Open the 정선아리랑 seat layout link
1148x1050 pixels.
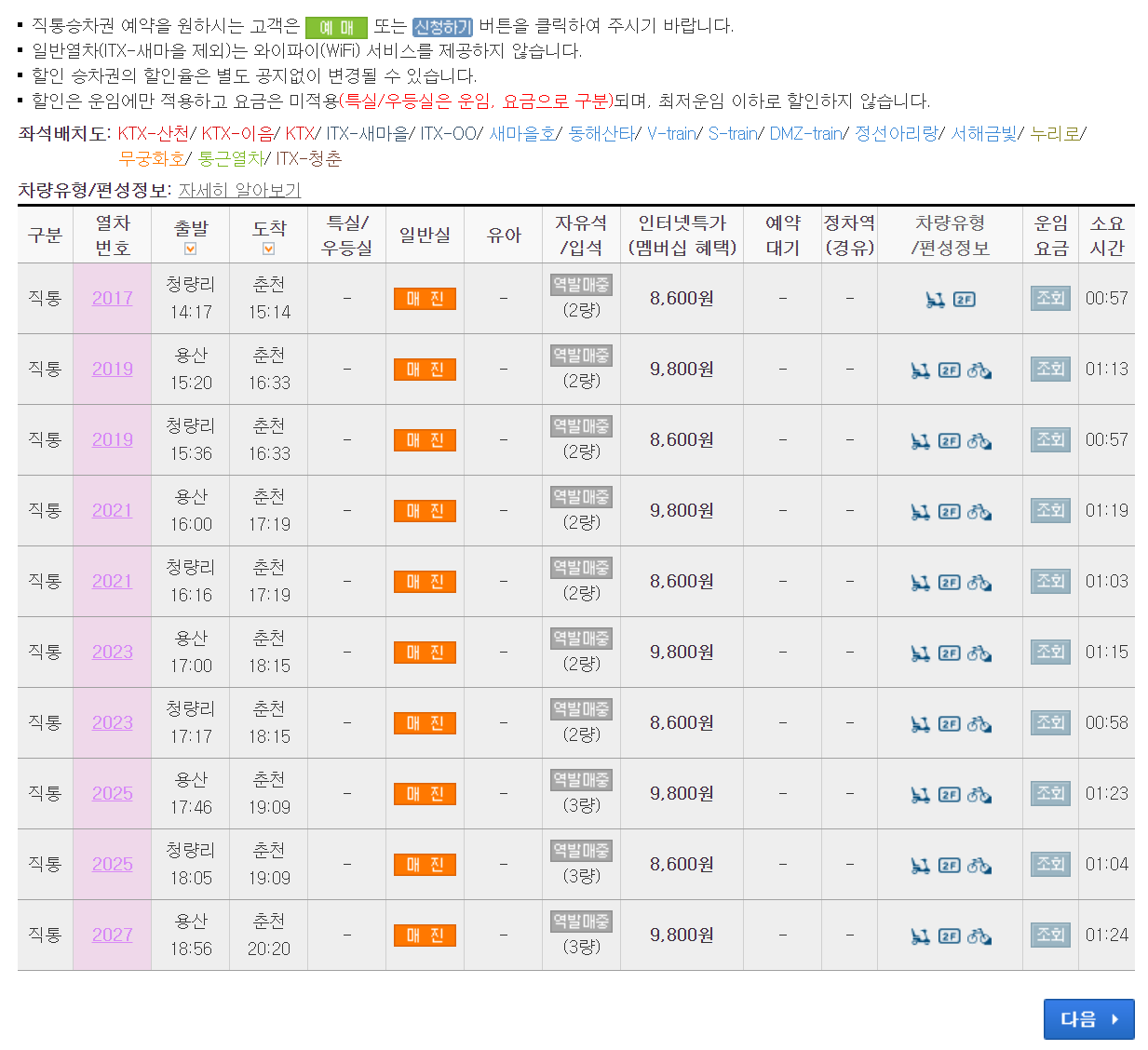pyautogui.click(x=897, y=134)
